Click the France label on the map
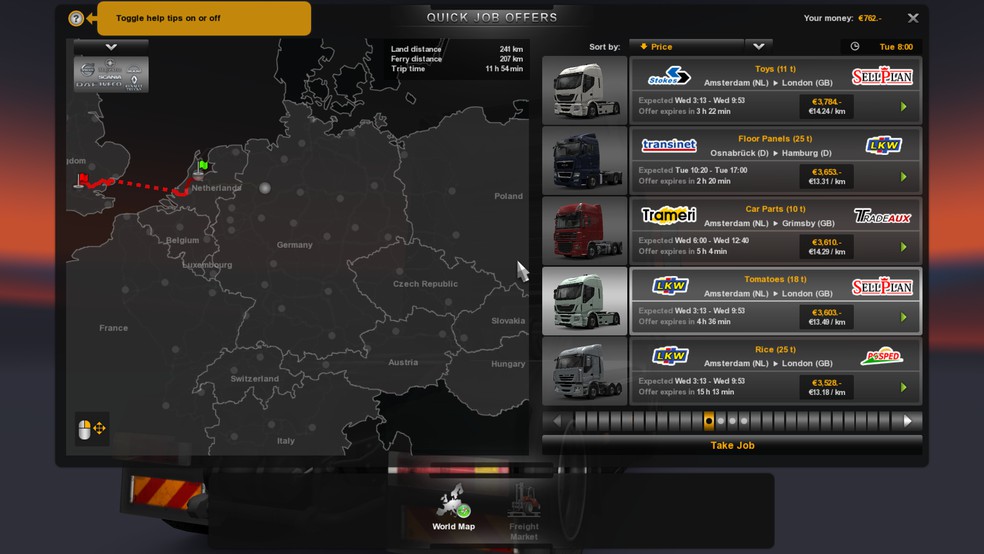The image size is (984, 554). tap(114, 328)
